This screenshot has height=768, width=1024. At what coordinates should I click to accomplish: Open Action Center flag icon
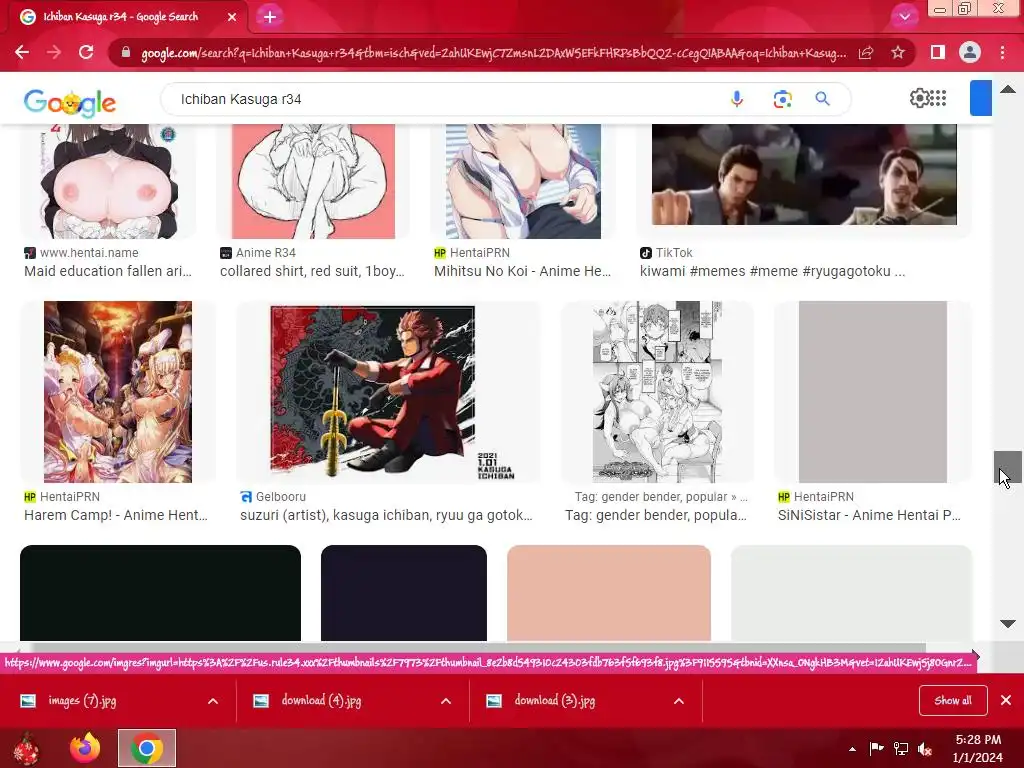click(876, 748)
